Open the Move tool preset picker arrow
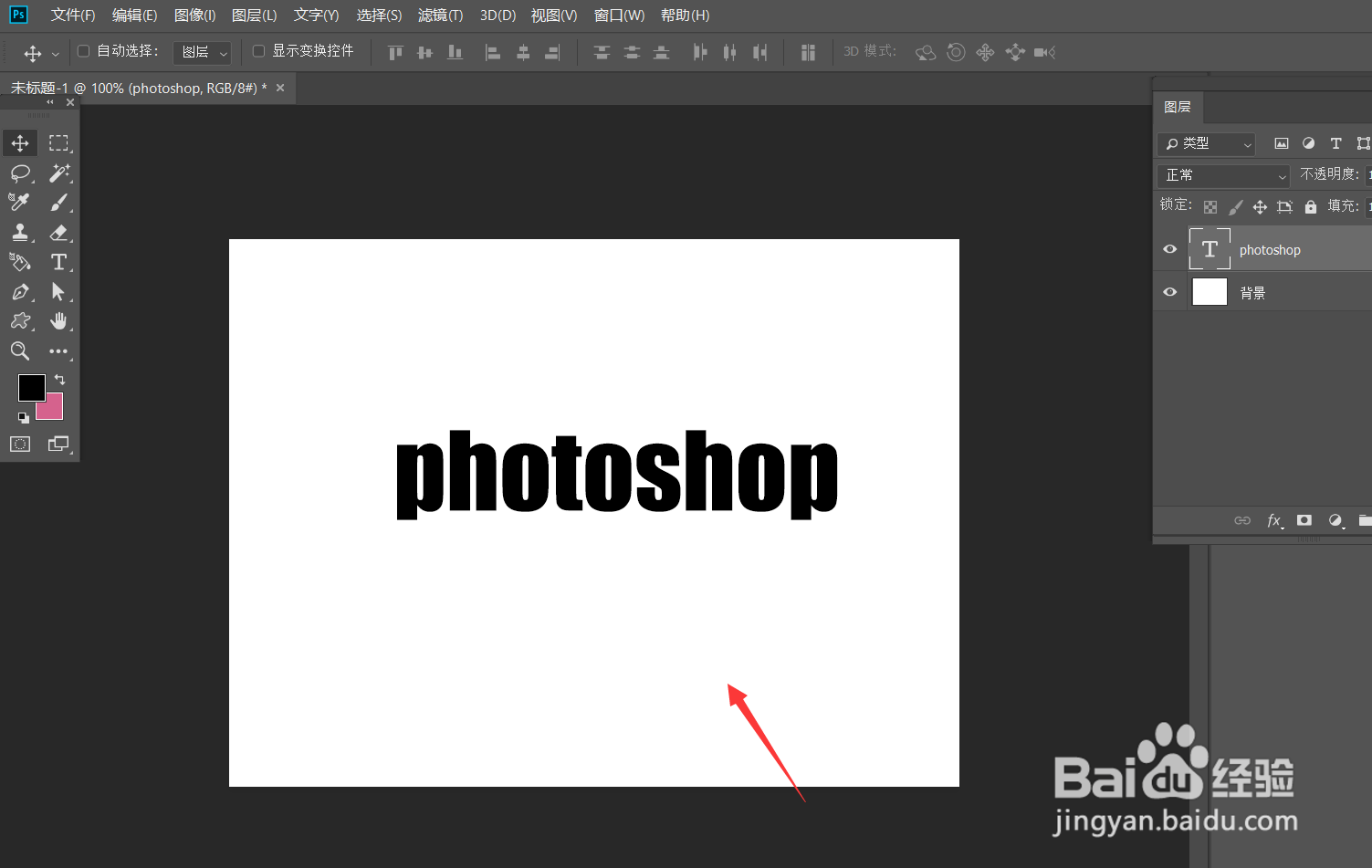Viewport: 1372px width, 868px height. point(55,54)
